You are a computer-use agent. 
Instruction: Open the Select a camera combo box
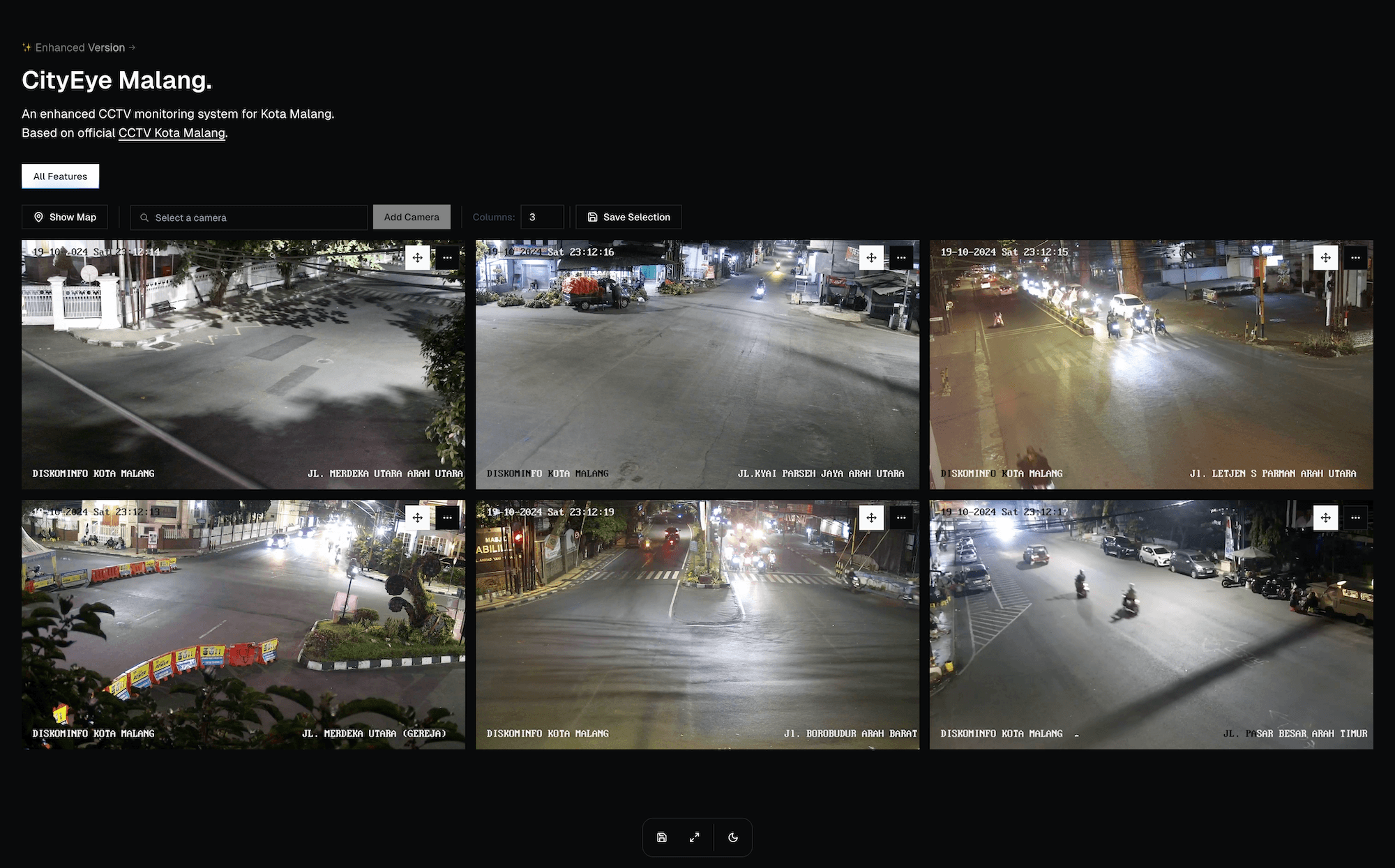(249, 218)
